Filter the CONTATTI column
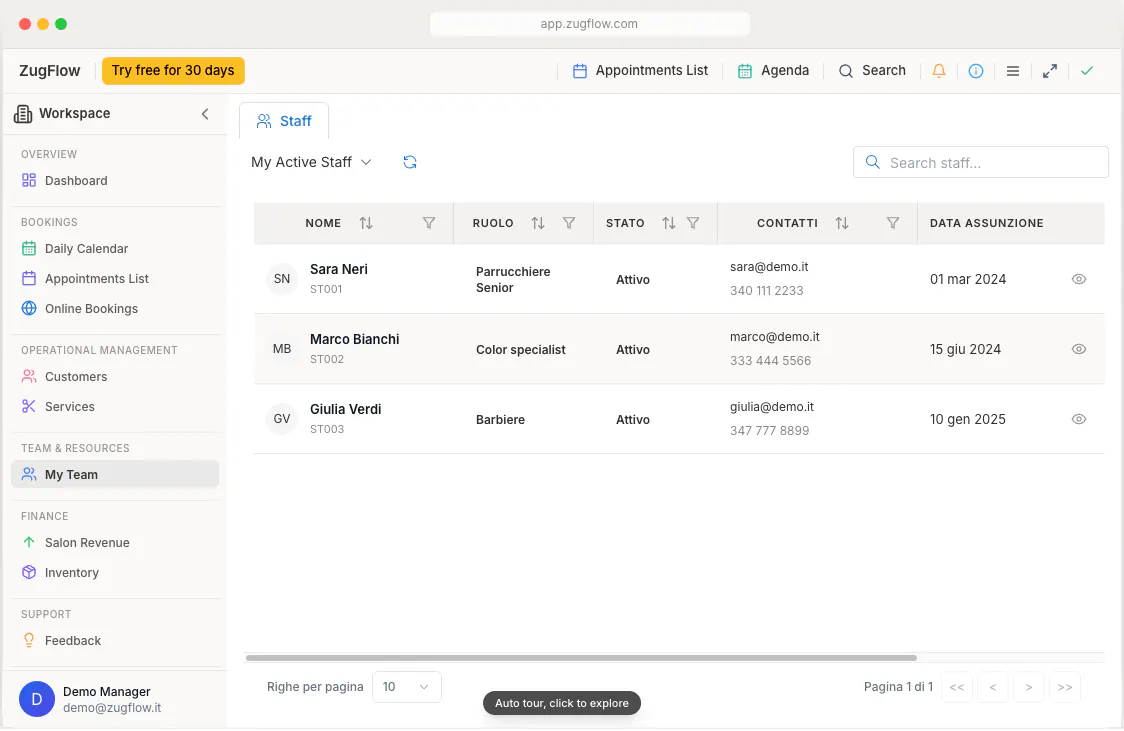Viewport: 1124px width, 731px height. coord(892,223)
